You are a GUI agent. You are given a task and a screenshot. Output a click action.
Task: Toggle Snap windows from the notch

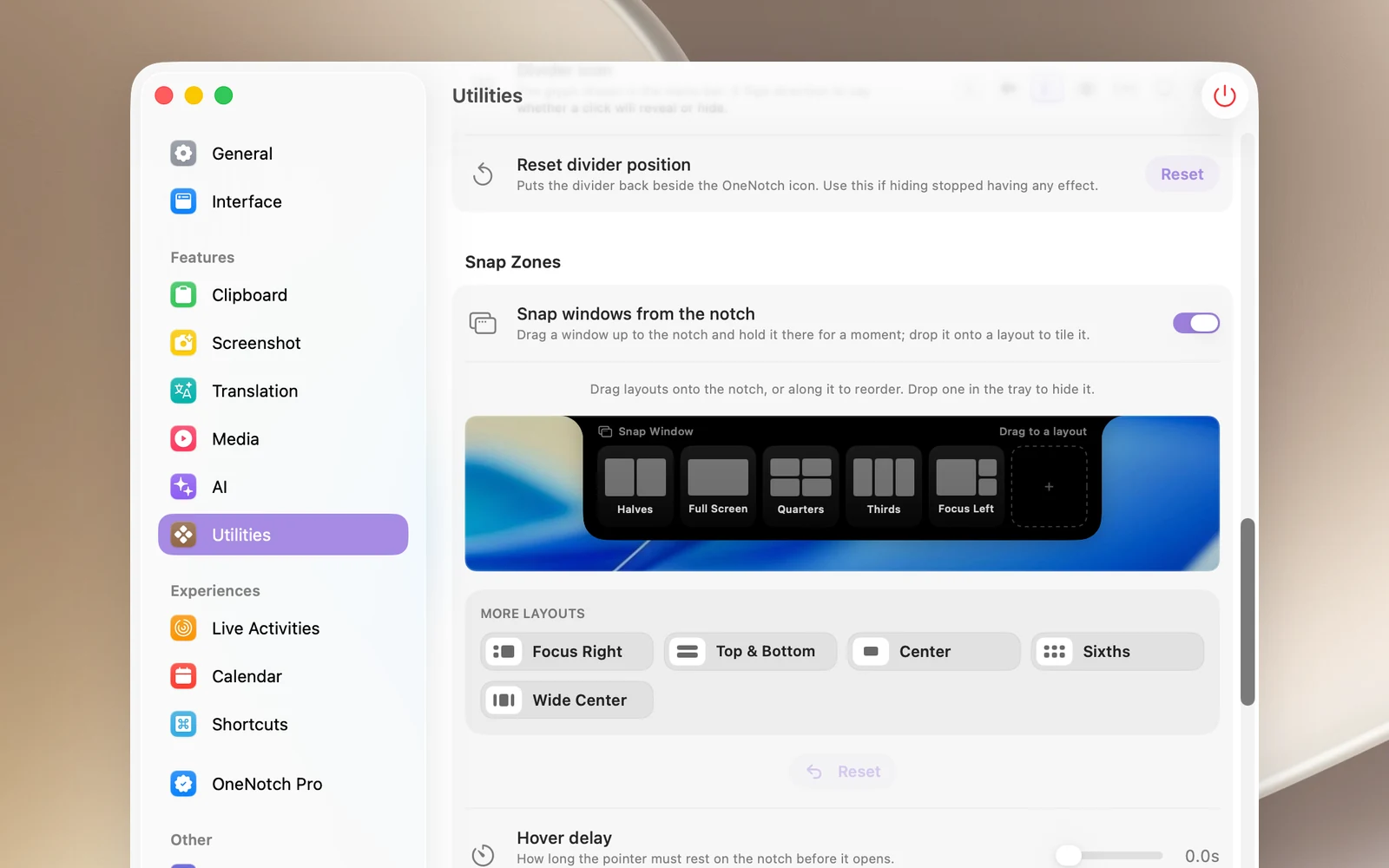click(1196, 323)
